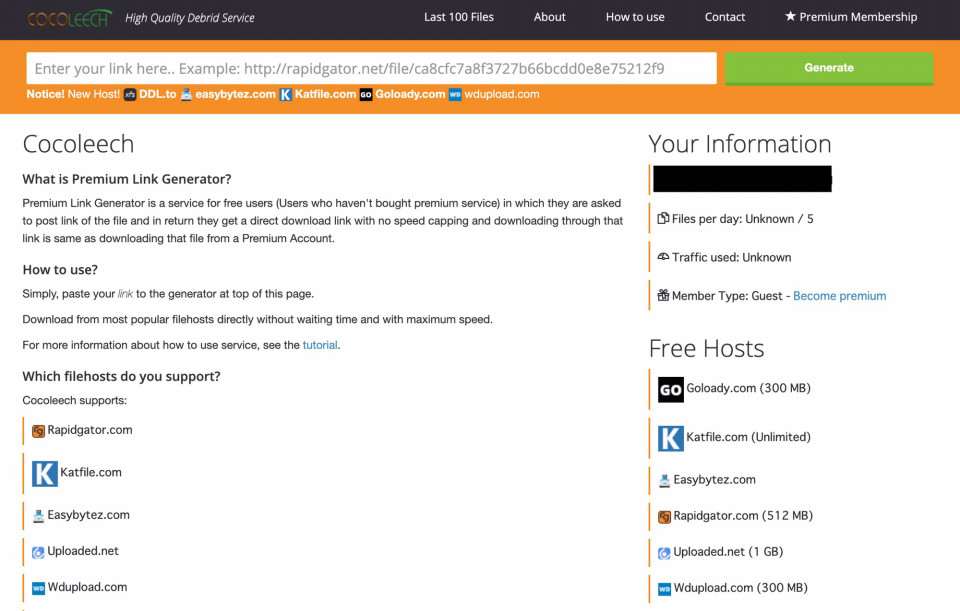Screen dimensions: 960x611
Task: Click the DDL.to xfs icon in notice bar
Action: coord(130,94)
